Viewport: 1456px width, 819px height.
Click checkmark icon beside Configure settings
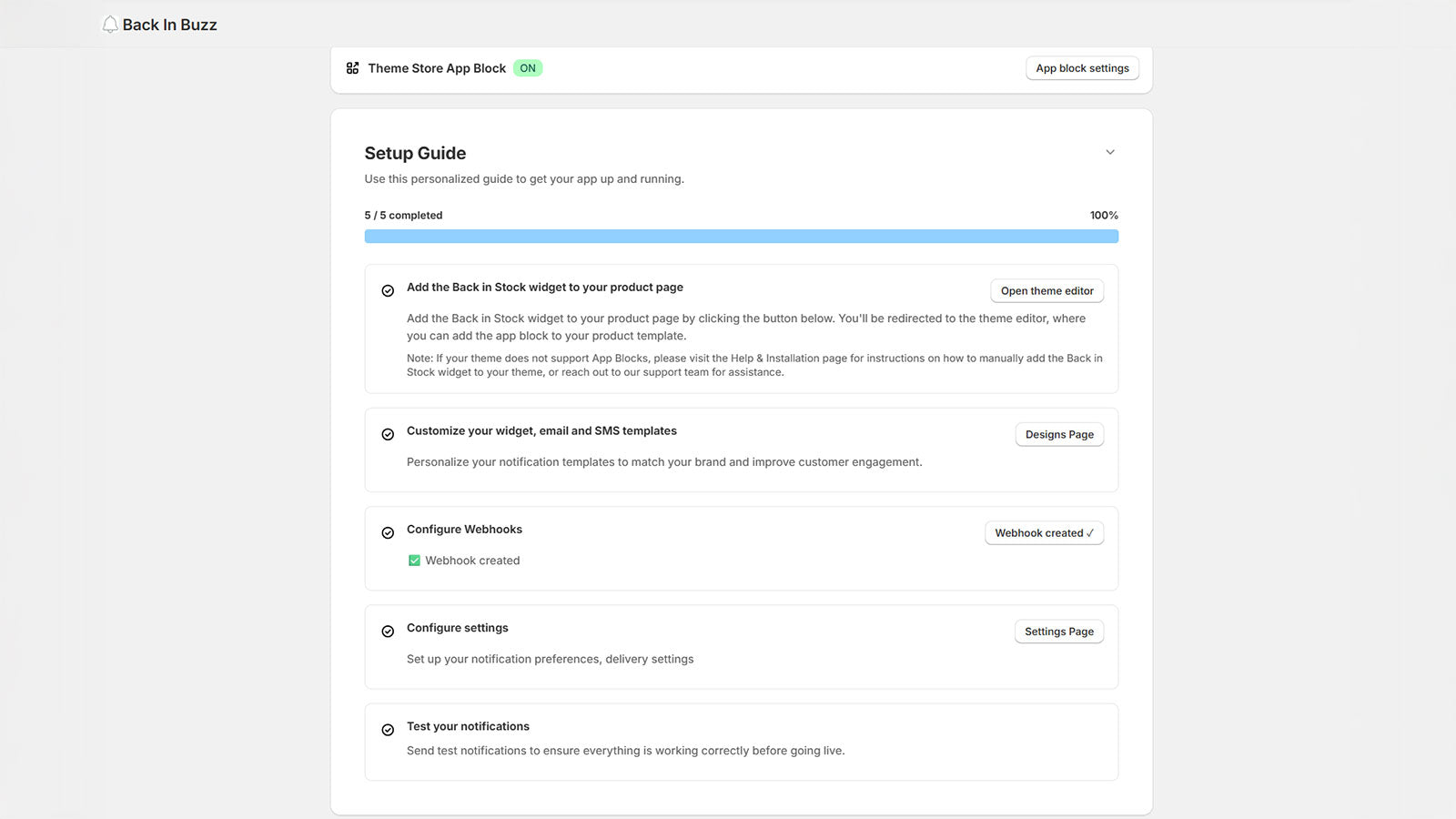[x=388, y=632]
